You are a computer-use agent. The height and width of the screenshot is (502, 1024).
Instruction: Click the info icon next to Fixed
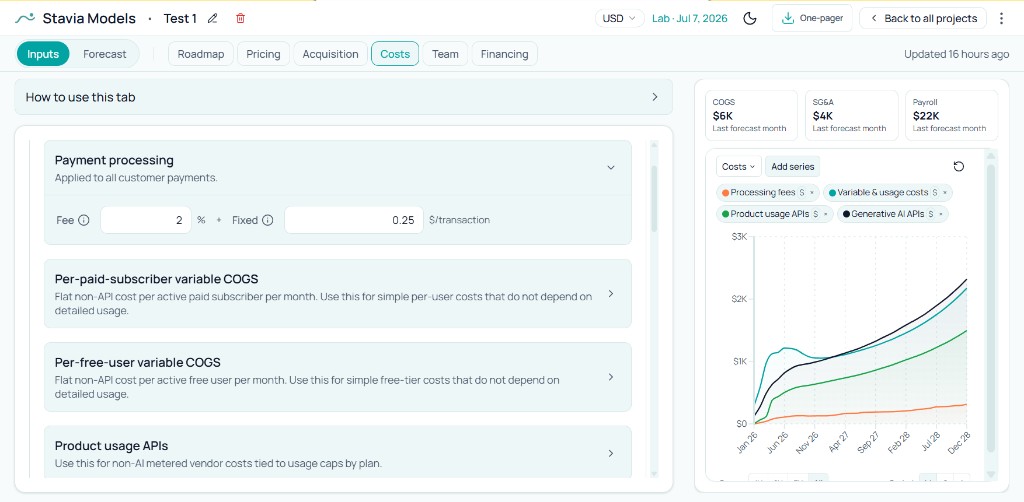coord(267,220)
